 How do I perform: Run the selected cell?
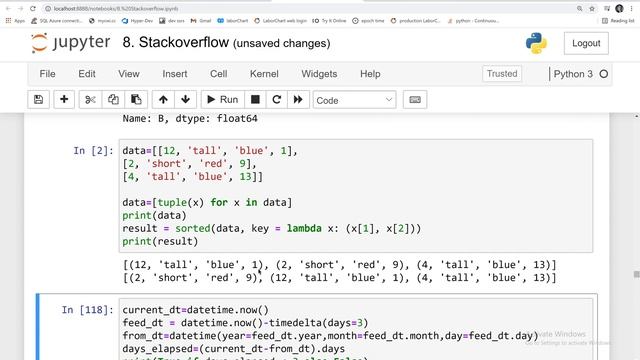tap(222, 100)
